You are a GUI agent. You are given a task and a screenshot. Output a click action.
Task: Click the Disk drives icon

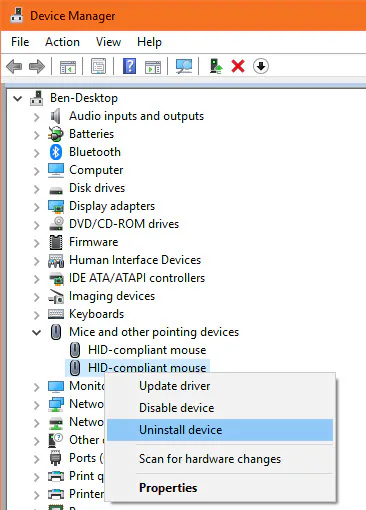56,190
